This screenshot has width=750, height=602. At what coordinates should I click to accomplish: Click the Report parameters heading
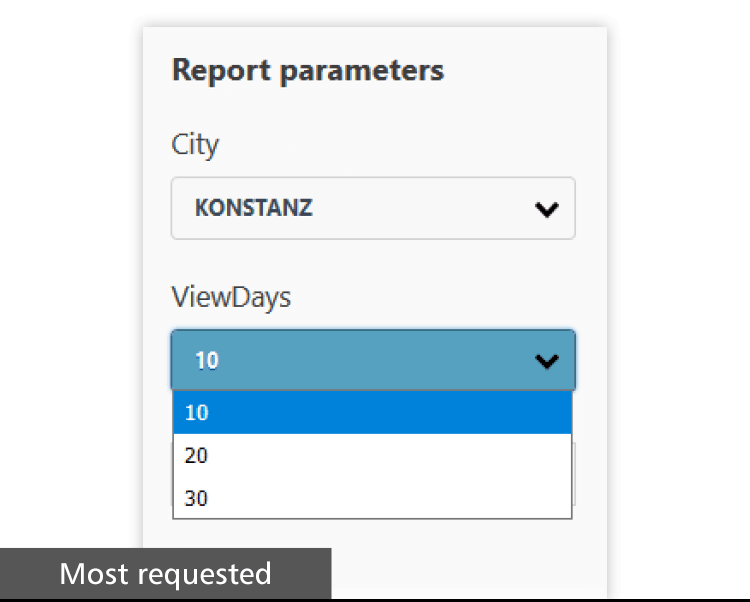point(308,71)
